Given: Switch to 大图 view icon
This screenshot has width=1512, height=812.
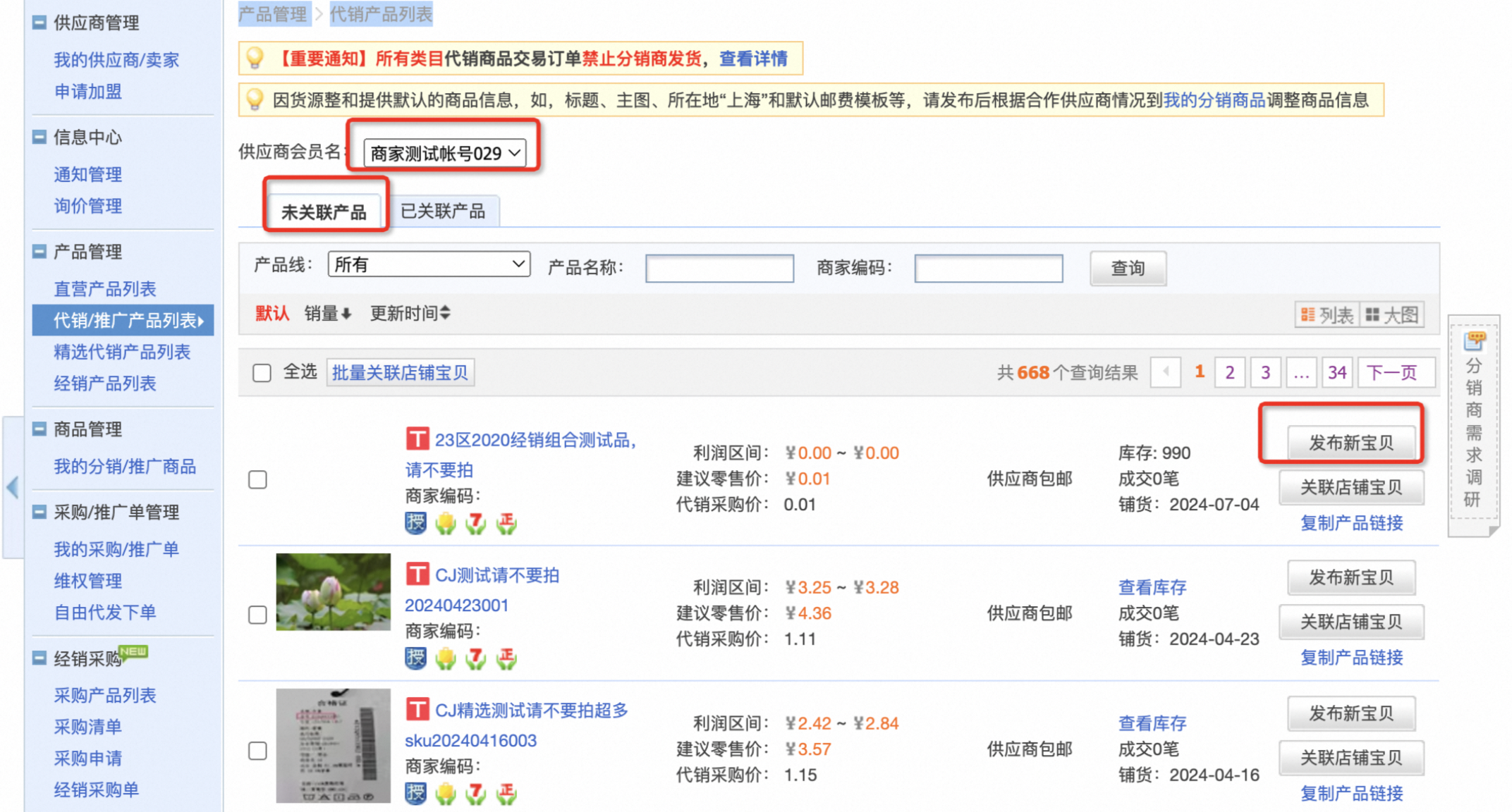Looking at the screenshot, I should tap(1372, 314).
